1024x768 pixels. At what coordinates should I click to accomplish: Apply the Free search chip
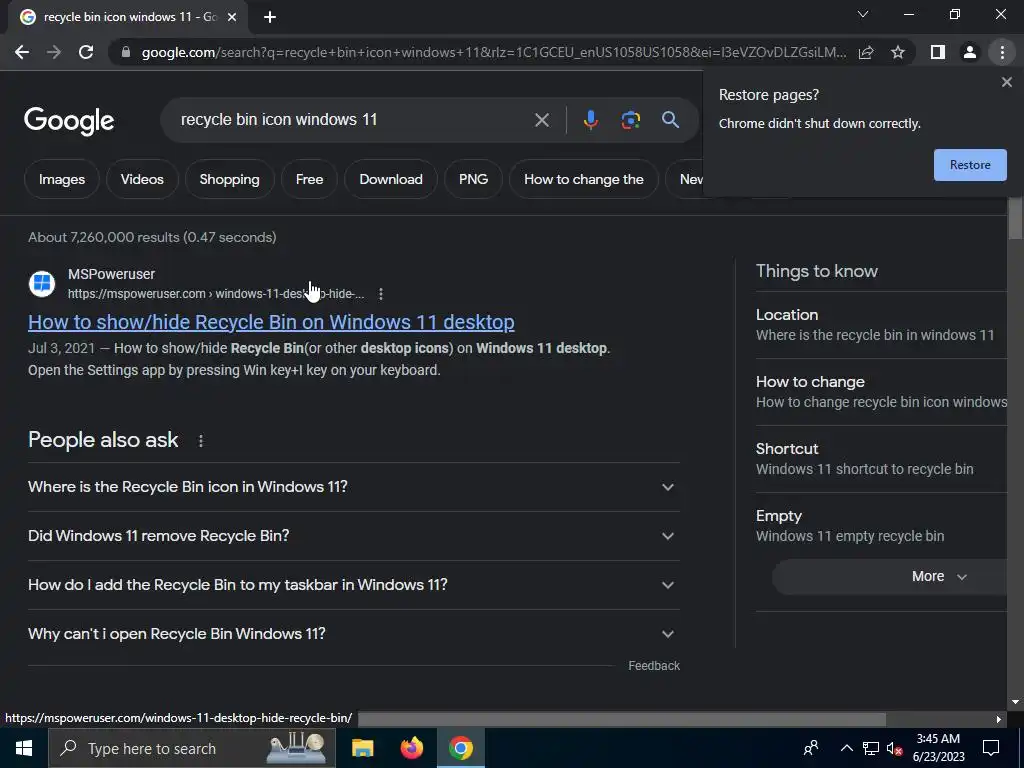click(x=310, y=179)
